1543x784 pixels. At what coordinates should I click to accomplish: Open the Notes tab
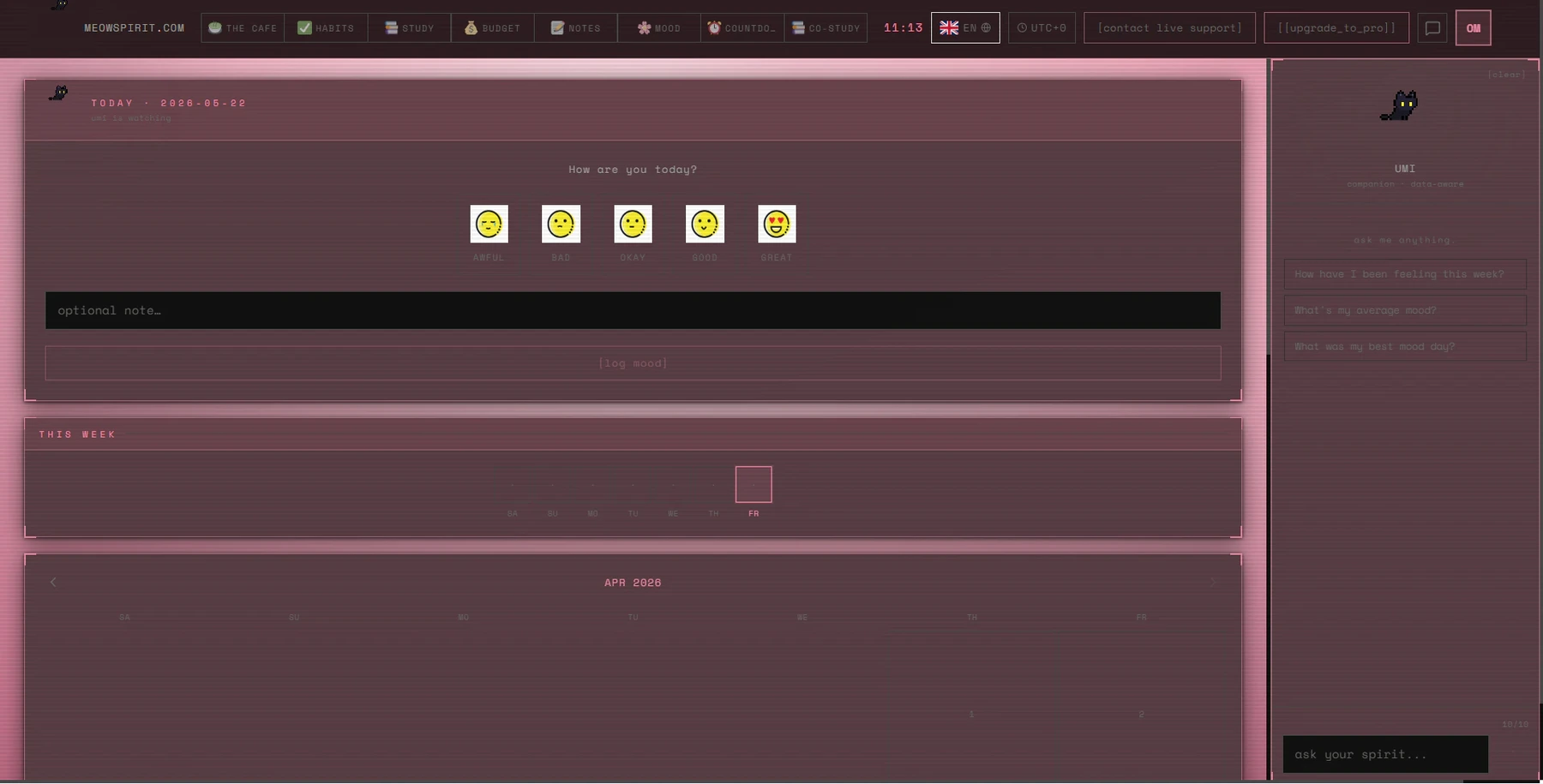point(576,27)
